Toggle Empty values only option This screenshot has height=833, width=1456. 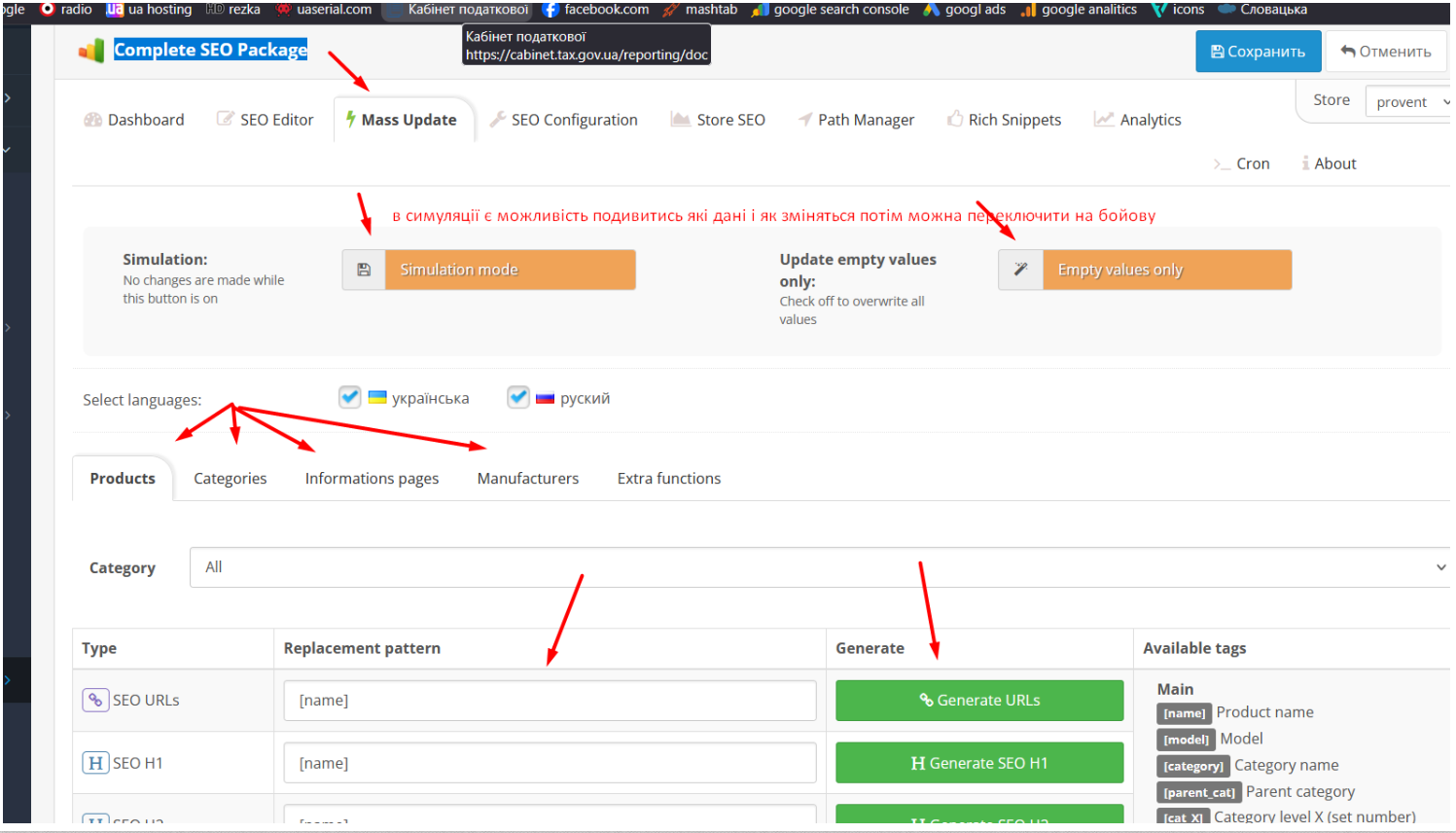click(x=1167, y=270)
